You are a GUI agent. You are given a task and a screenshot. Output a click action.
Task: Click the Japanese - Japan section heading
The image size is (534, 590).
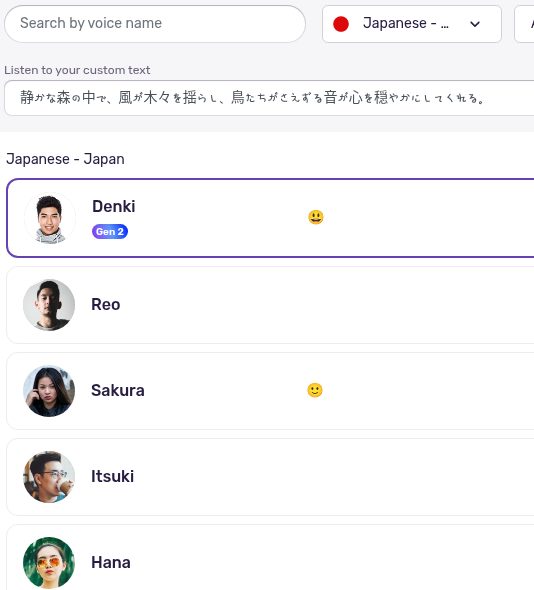(x=65, y=159)
